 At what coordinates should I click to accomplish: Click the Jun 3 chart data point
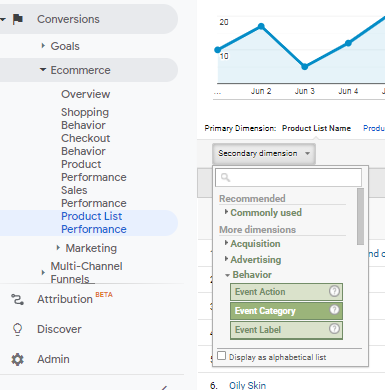click(x=305, y=67)
